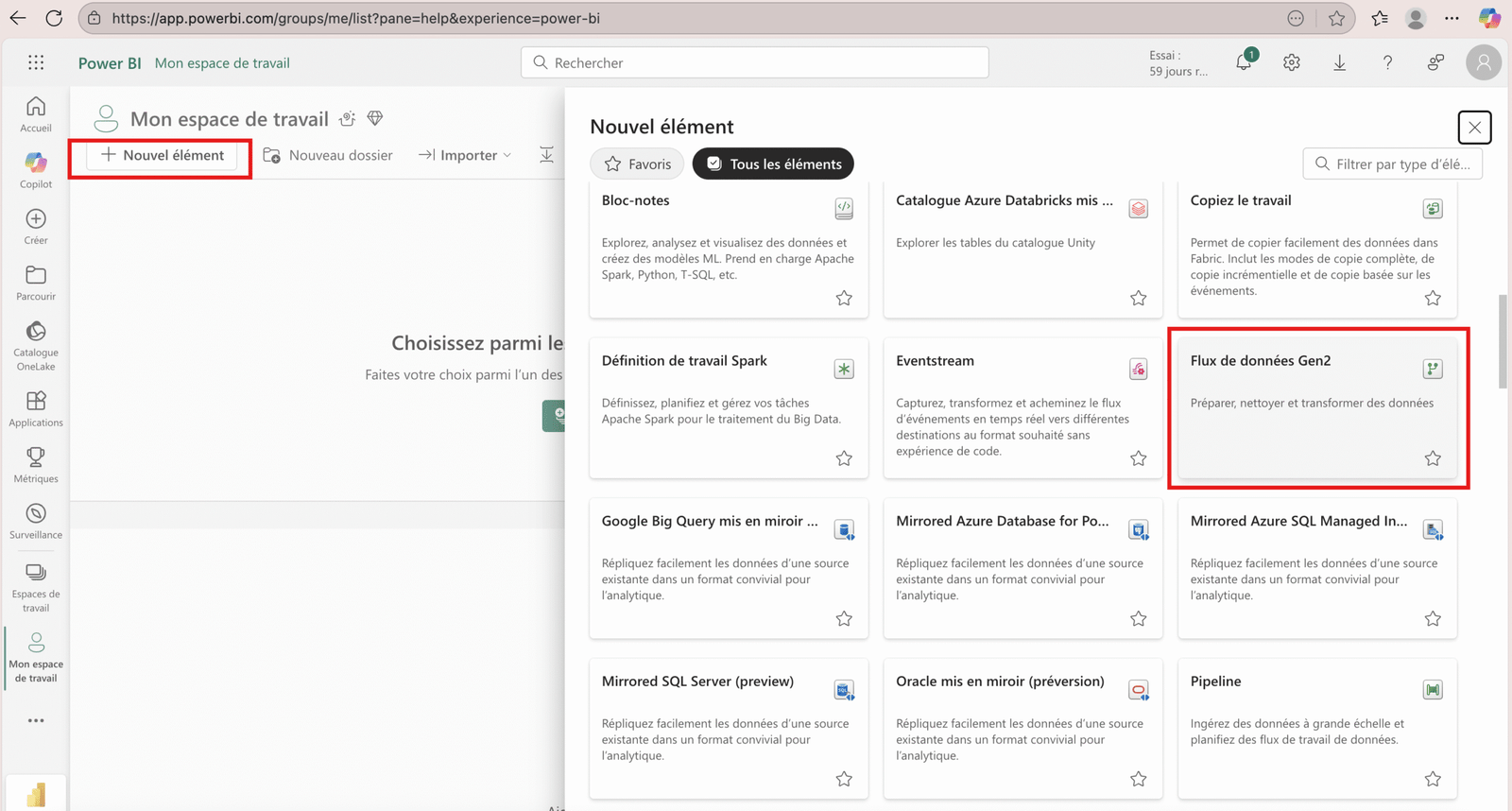Favorite the Copiez le travail star
This screenshot has height=811, width=1512.
(x=1433, y=298)
